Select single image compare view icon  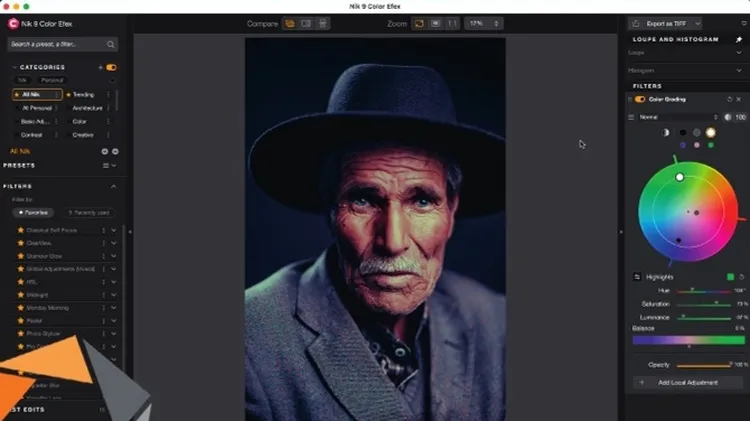[290, 23]
